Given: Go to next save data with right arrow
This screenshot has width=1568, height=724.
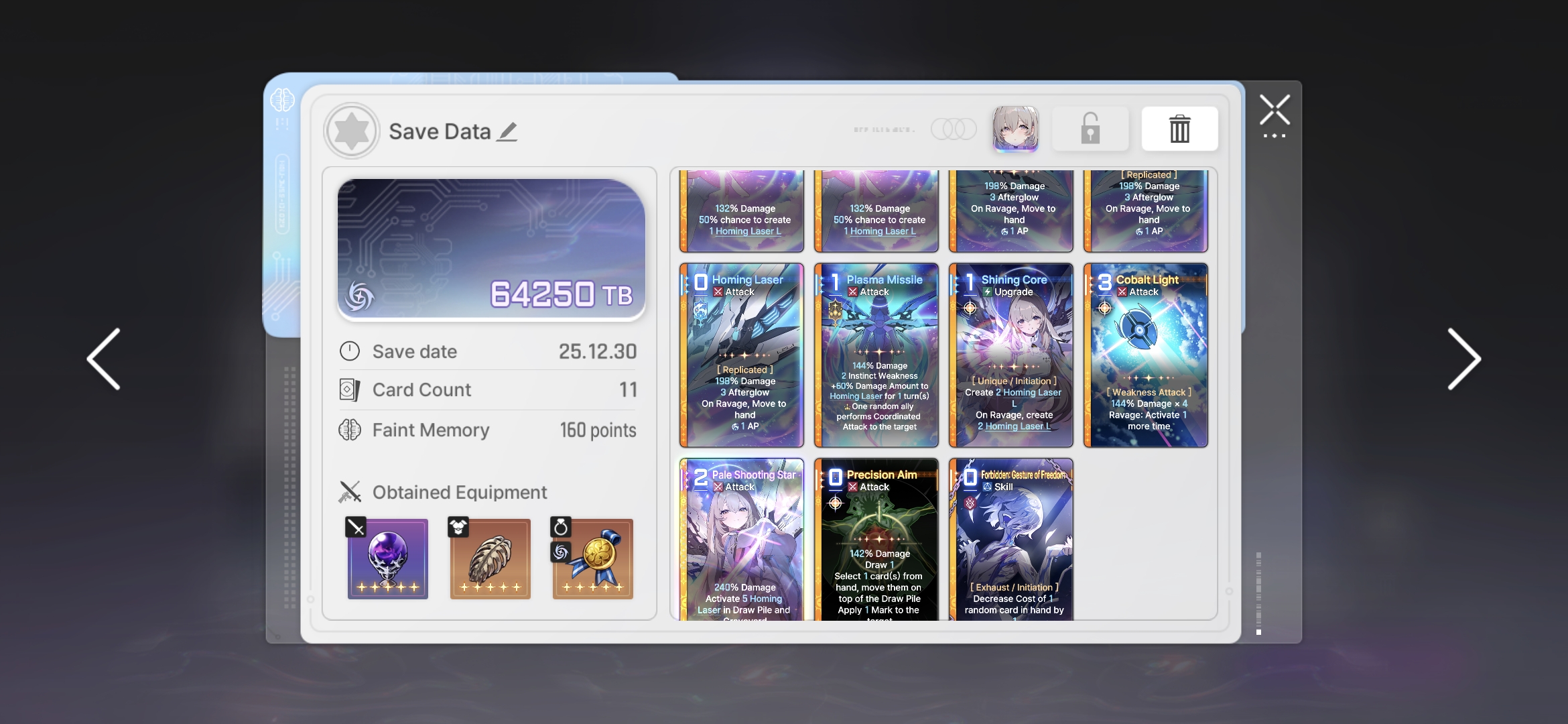Looking at the screenshot, I should [1463, 359].
